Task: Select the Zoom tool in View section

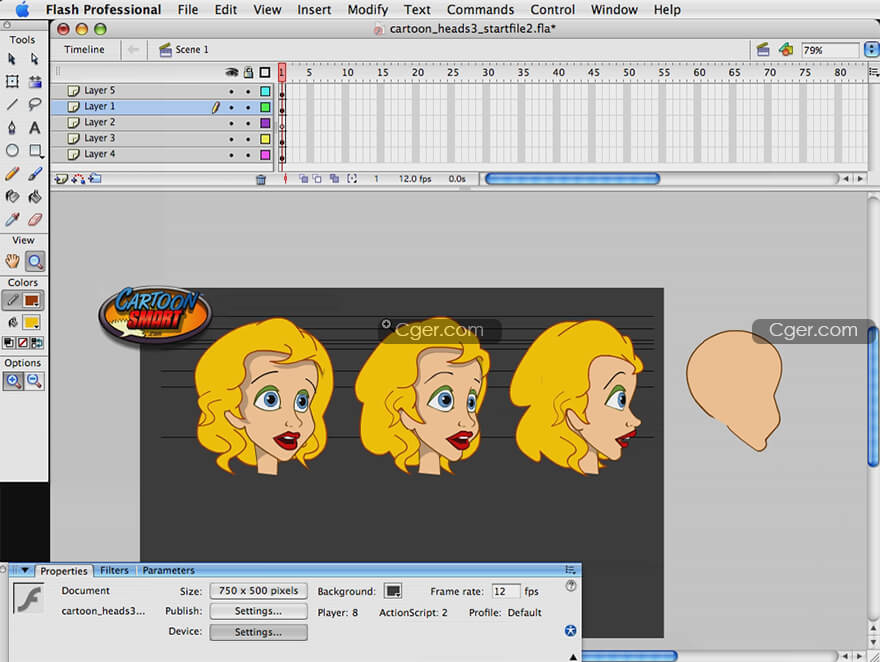Action: point(35,261)
